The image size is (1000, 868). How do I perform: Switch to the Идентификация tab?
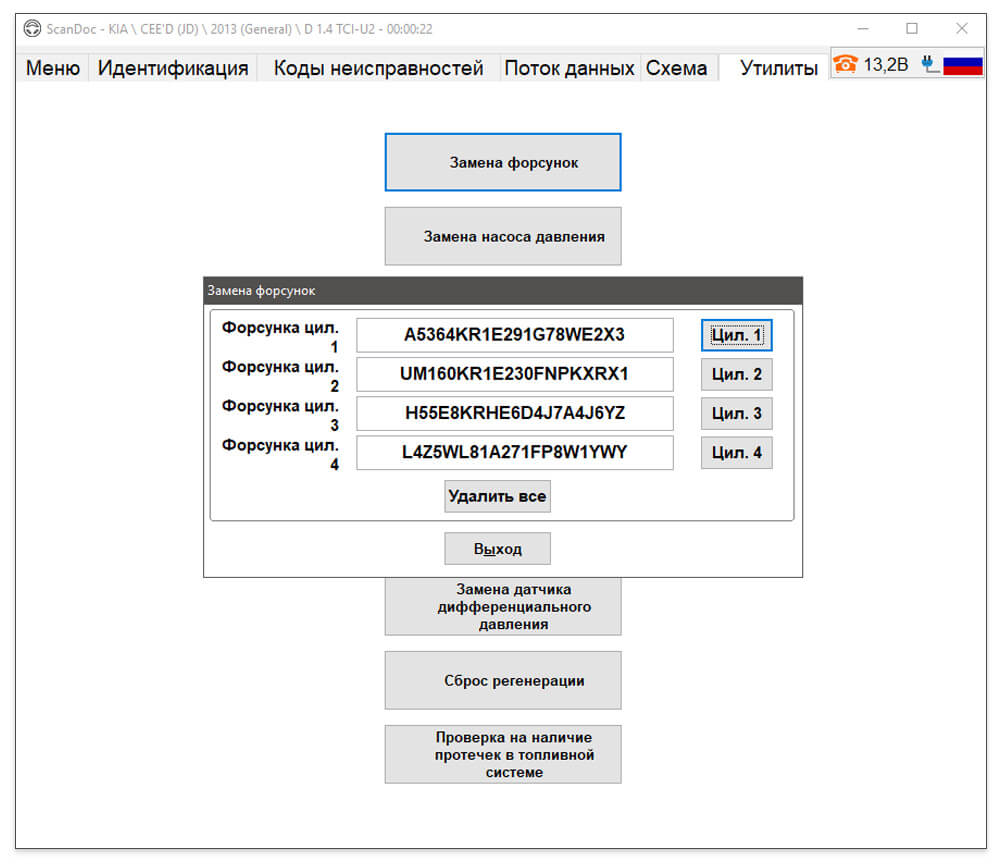pyautogui.click(x=173, y=68)
